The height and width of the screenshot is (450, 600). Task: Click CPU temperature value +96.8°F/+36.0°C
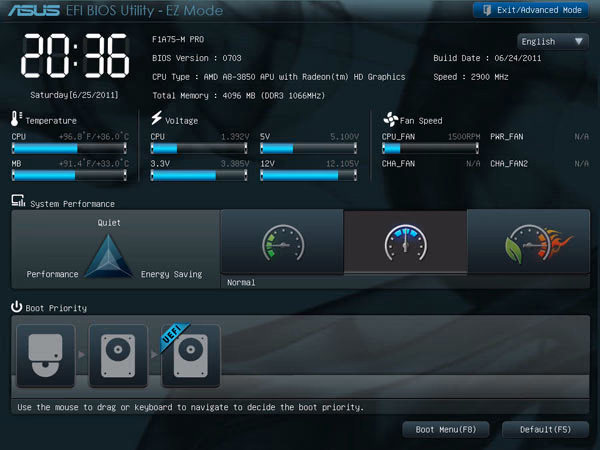pos(94,137)
